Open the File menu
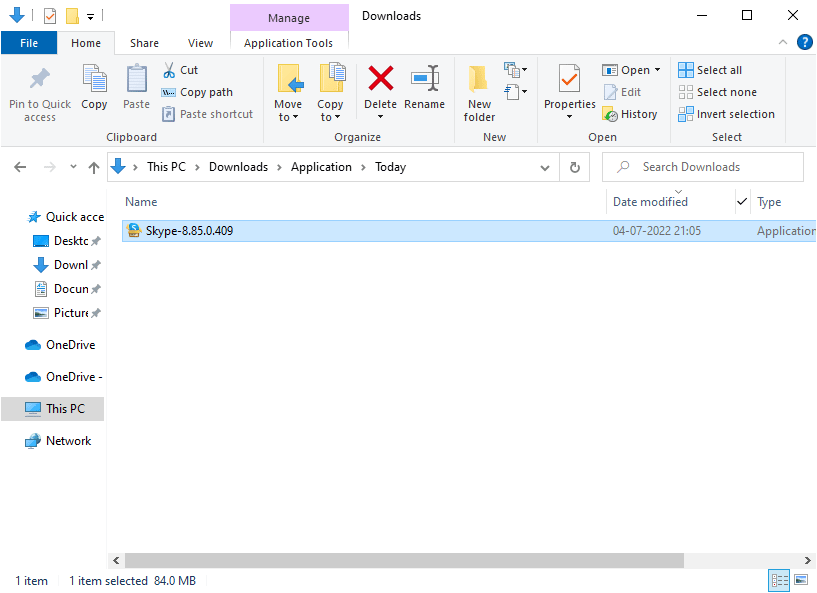Screen dimensions: 817x593 29,43
